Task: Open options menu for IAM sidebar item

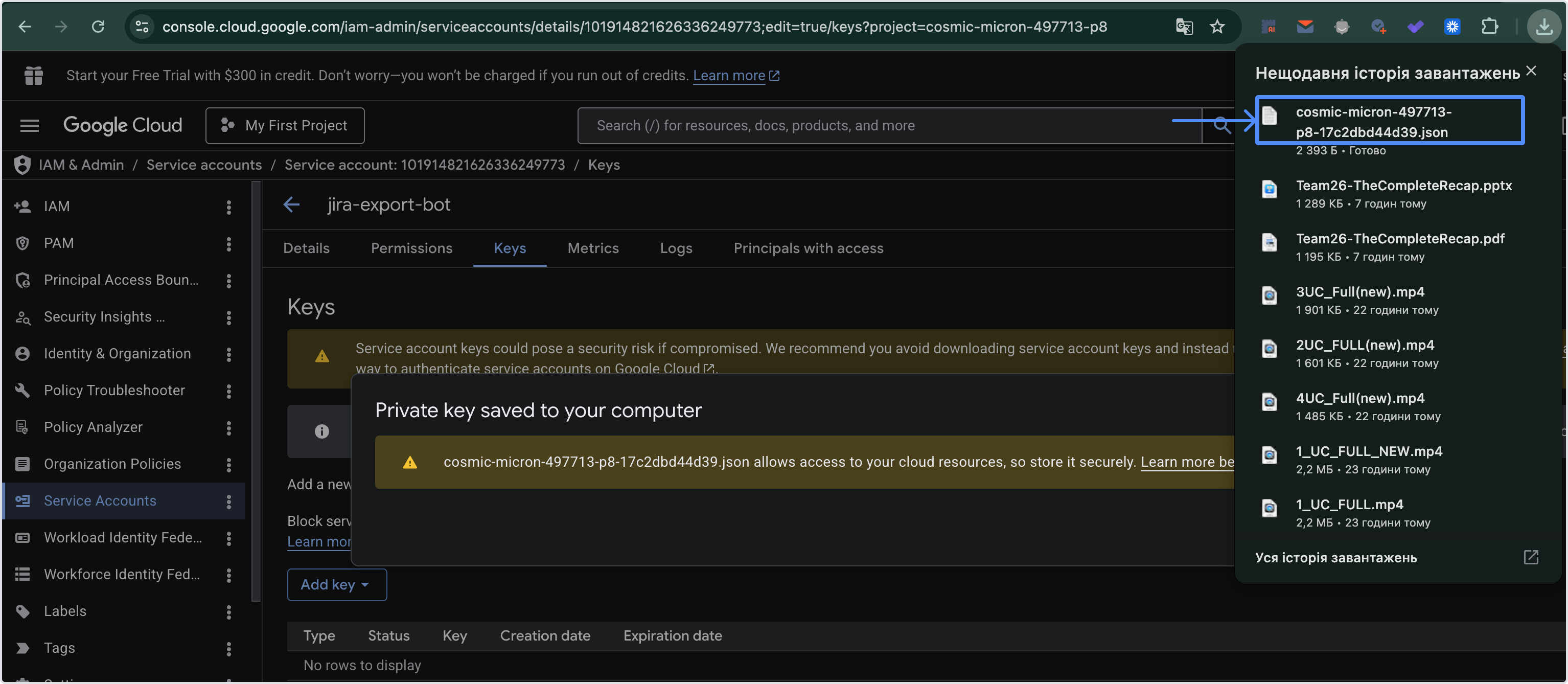Action: [229, 207]
